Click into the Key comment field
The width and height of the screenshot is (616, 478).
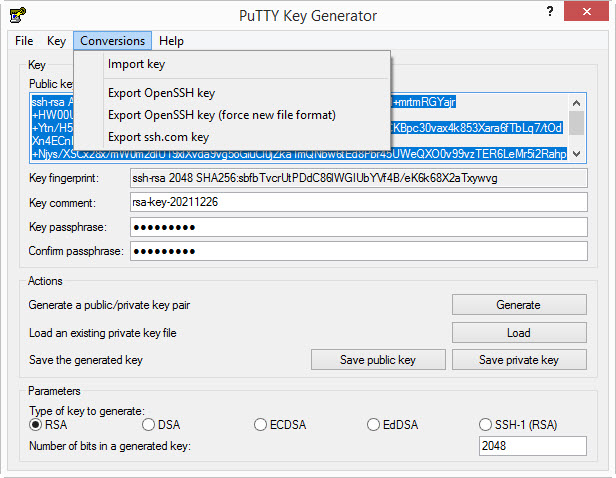click(x=359, y=202)
